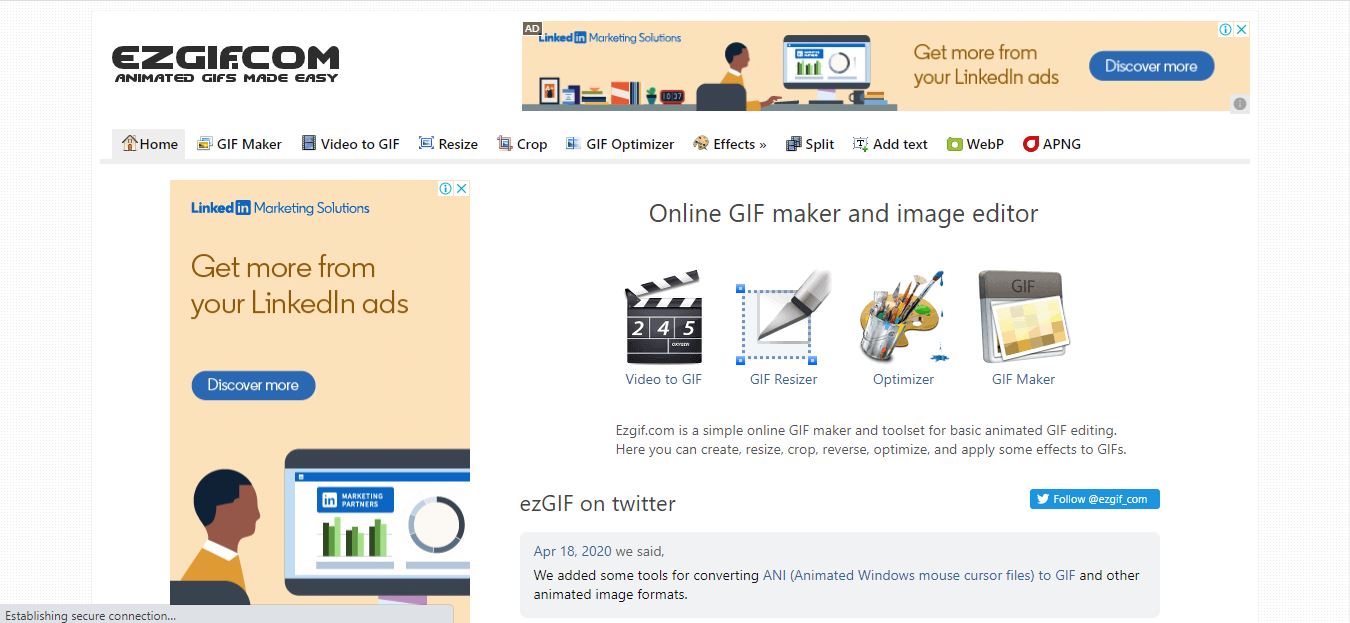Click the EZGIF.COM site logo
This screenshot has width=1350, height=623.
[x=226, y=64]
